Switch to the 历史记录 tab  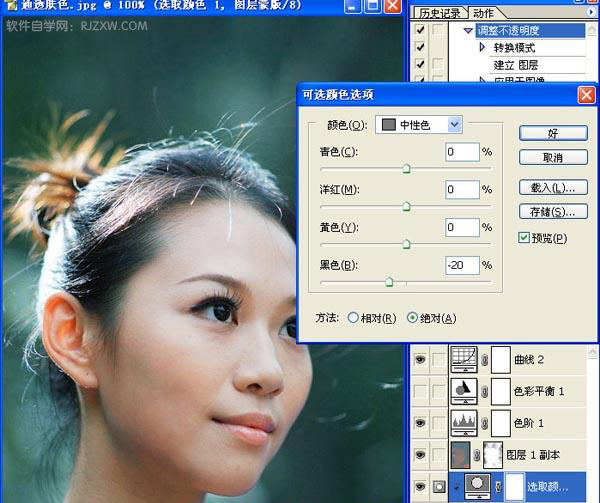(x=439, y=13)
